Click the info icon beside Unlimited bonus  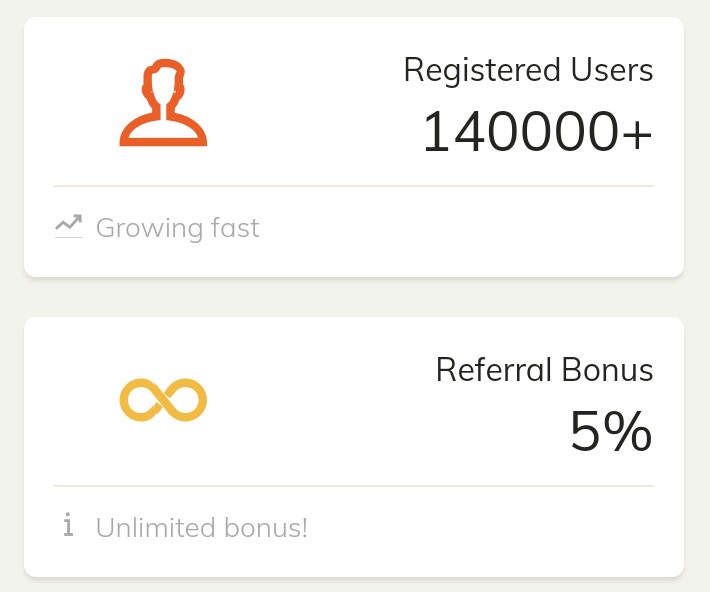click(x=68, y=526)
